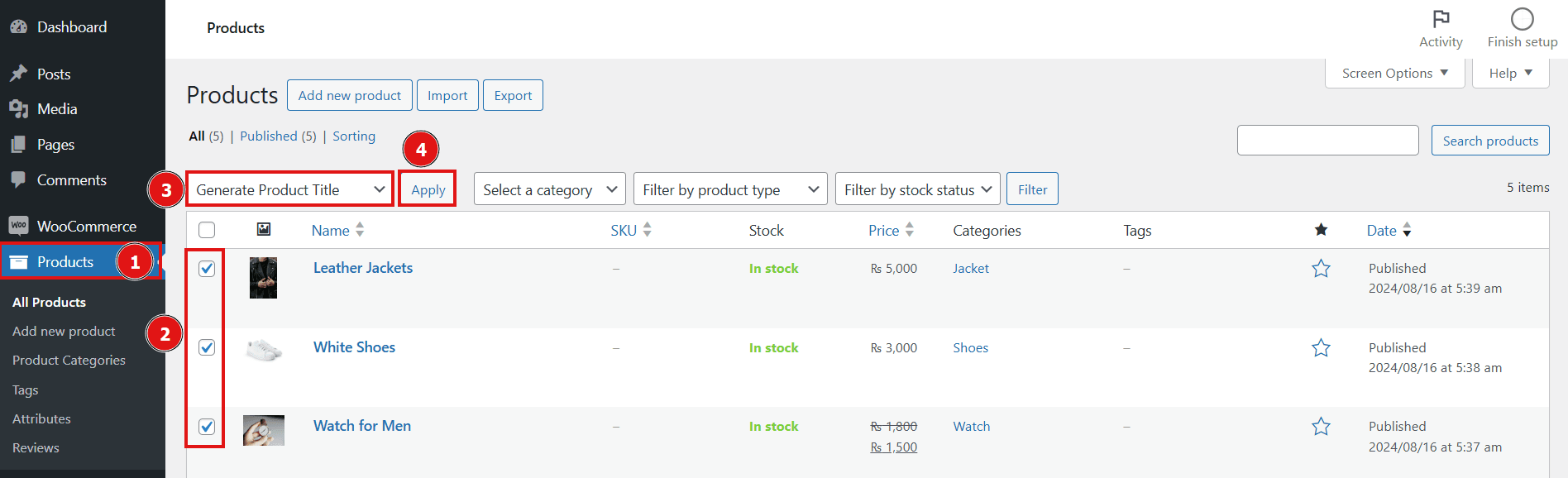Image resolution: width=1568 pixels, height=478 pixels.
Task: Tick the select-all checkbox in header
Action: tap(207, 230)
